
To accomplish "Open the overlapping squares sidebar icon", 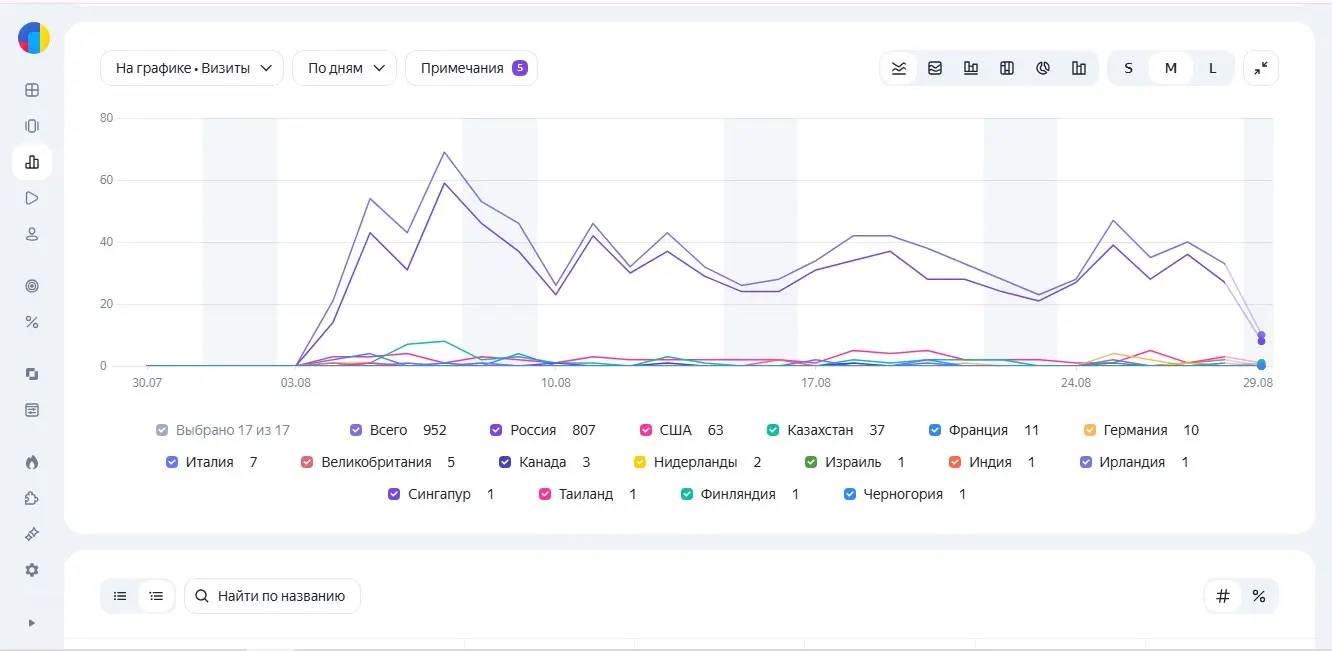I will tap(32, 374).
